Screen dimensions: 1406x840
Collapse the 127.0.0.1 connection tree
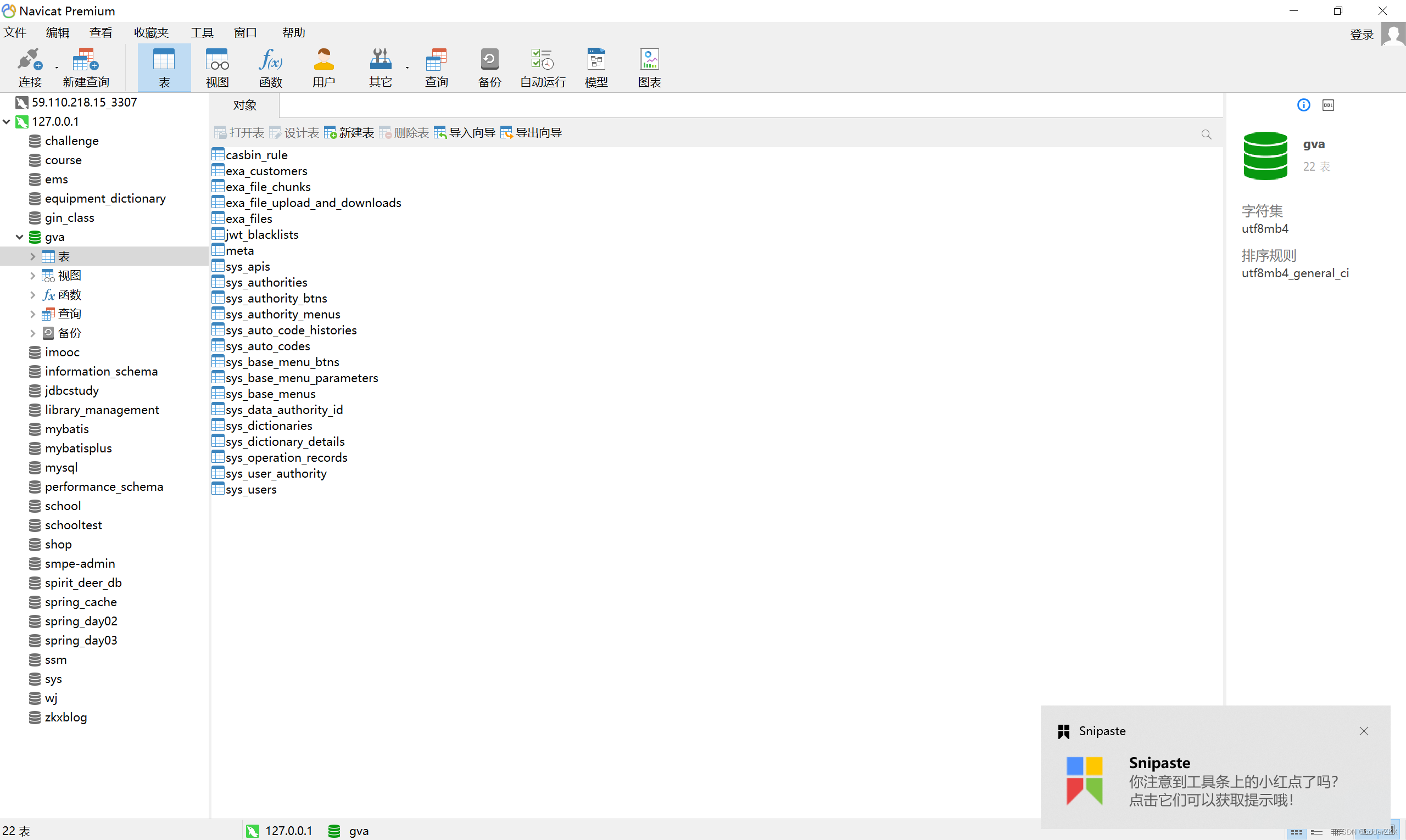[7, 122]
